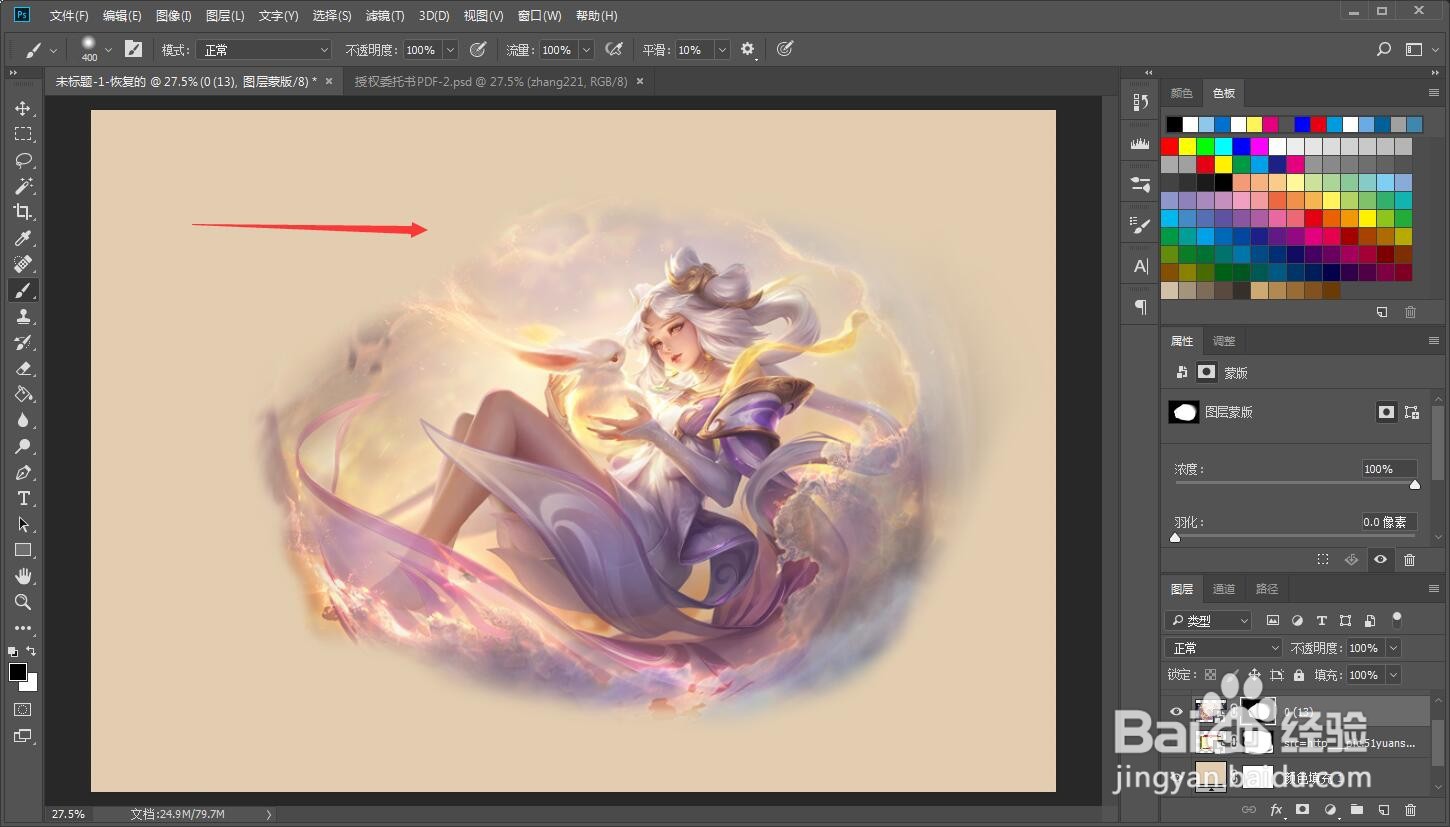Viewport: 1450px width, 827px height.
Task: Open the tool preset picker arrow
Action: [54, 50]
